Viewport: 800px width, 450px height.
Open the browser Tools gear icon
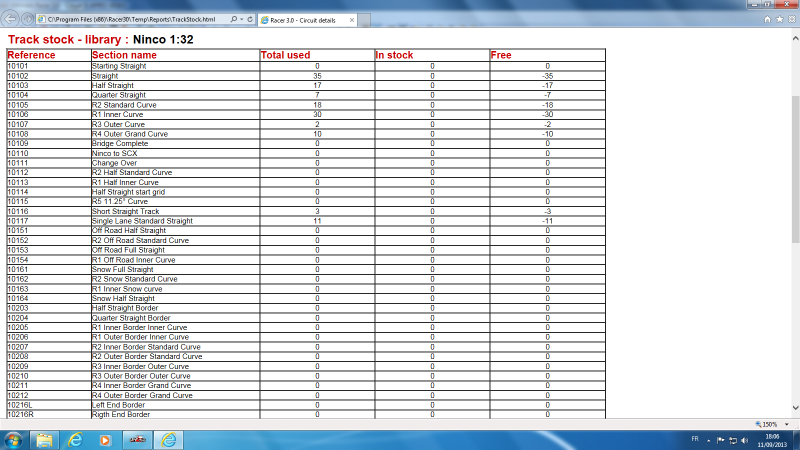pyautogui.click(x=790, y=19)
